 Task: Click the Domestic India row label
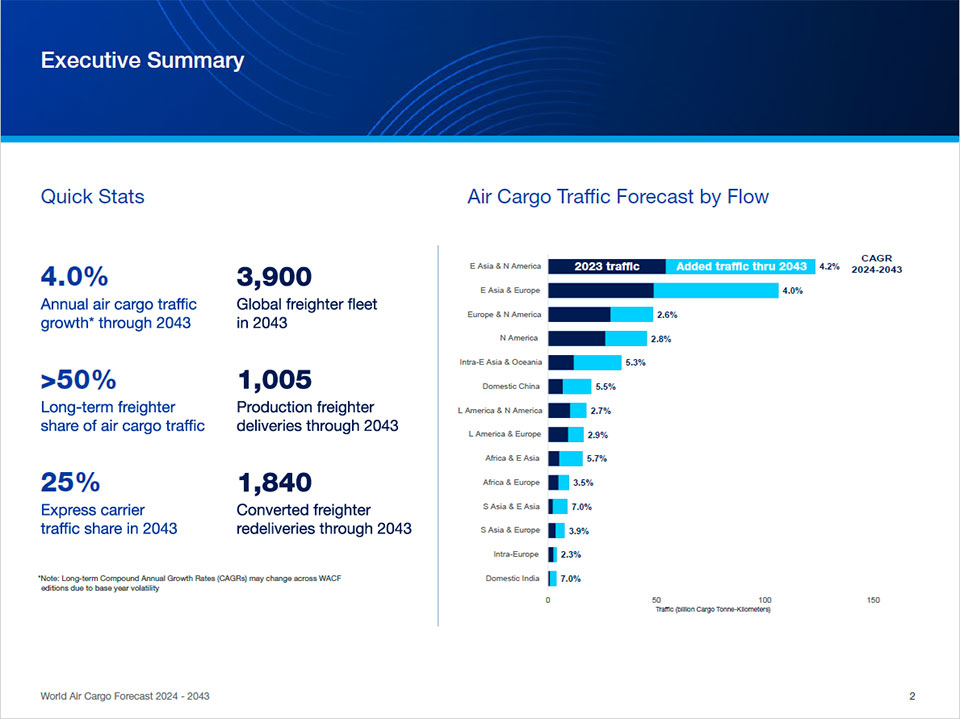513,578
